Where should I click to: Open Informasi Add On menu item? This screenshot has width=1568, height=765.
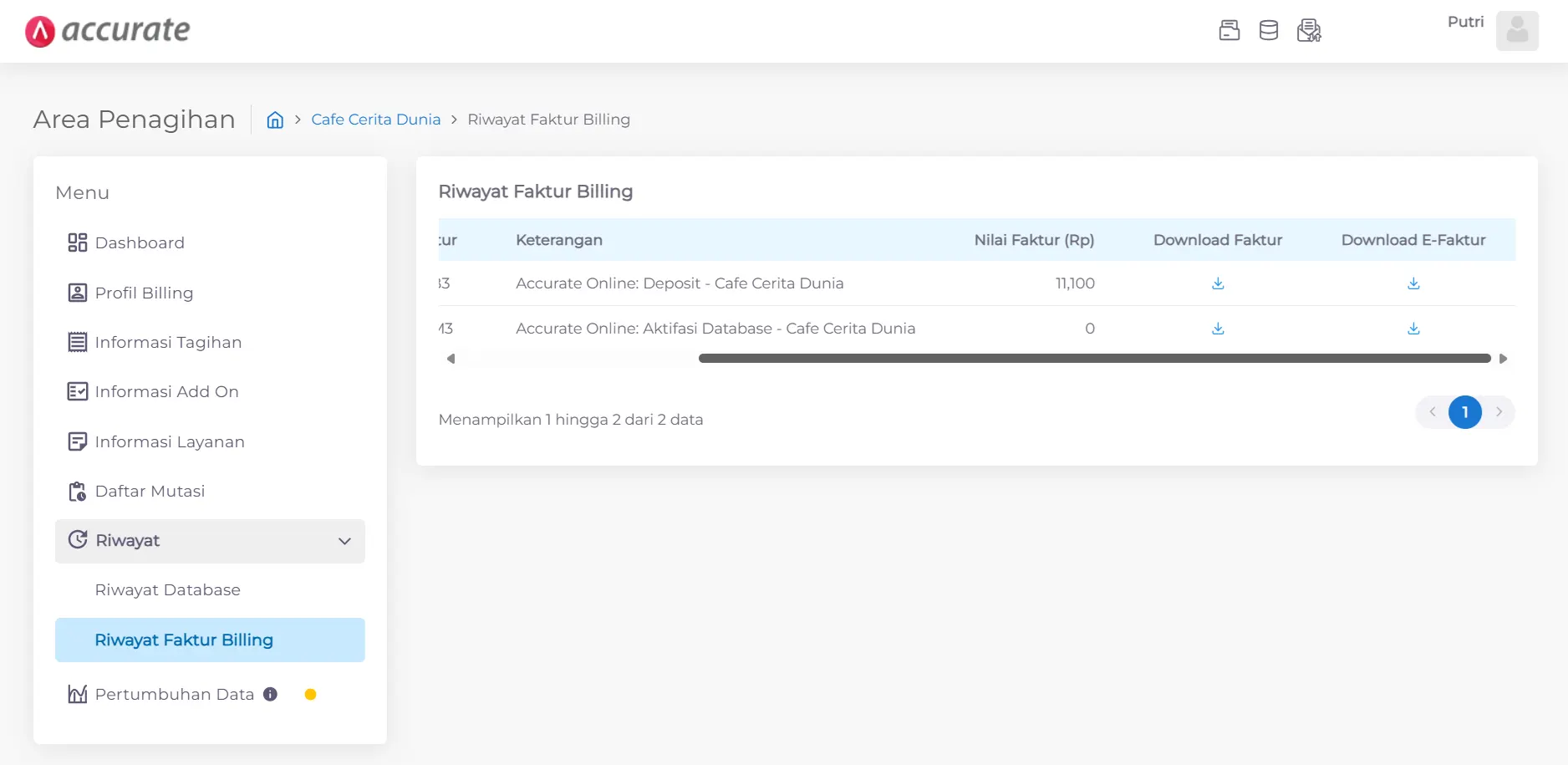click(x=210, y=391)
